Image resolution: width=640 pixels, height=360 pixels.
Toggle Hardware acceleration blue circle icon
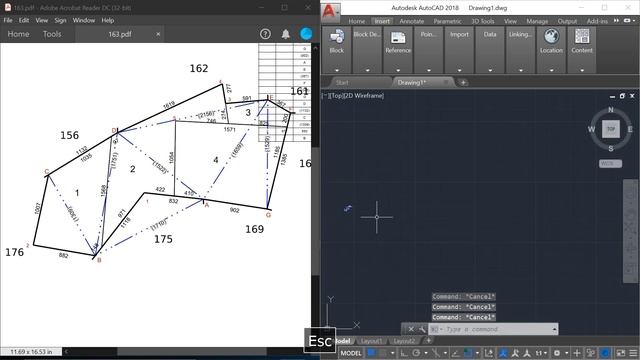(x=605, y=353)
